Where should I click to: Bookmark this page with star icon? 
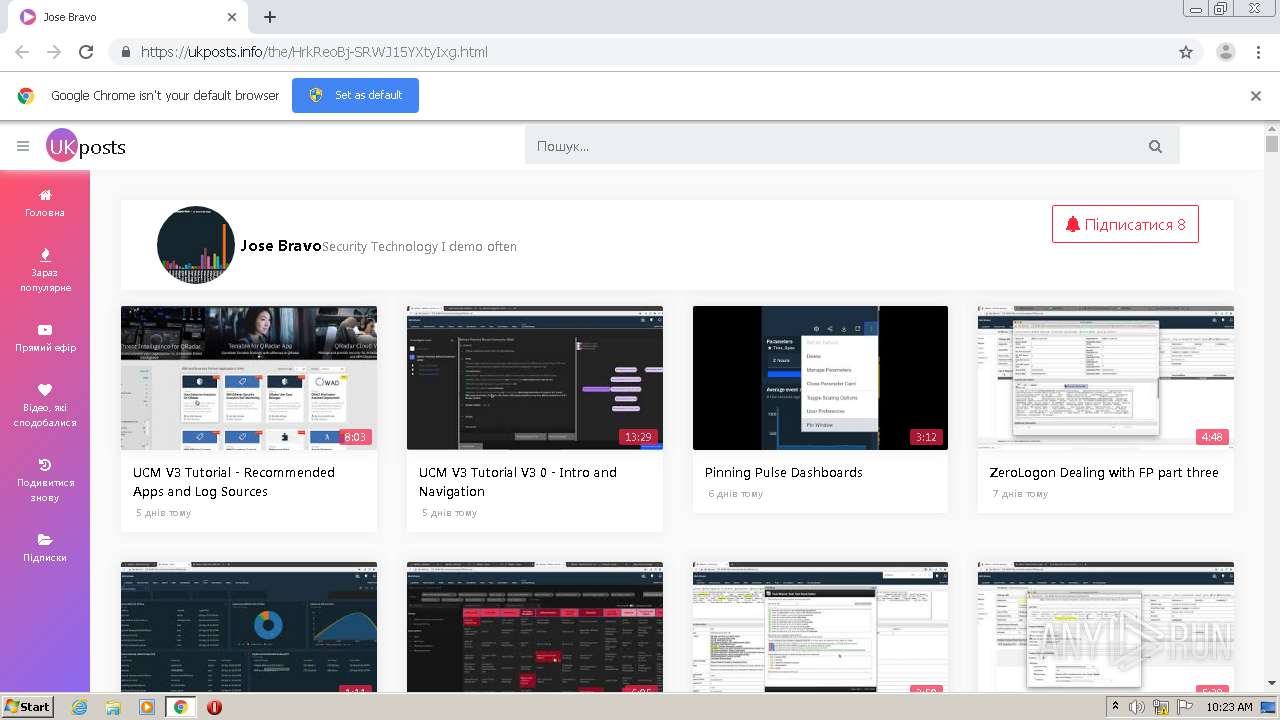(x=1186, y=52)
